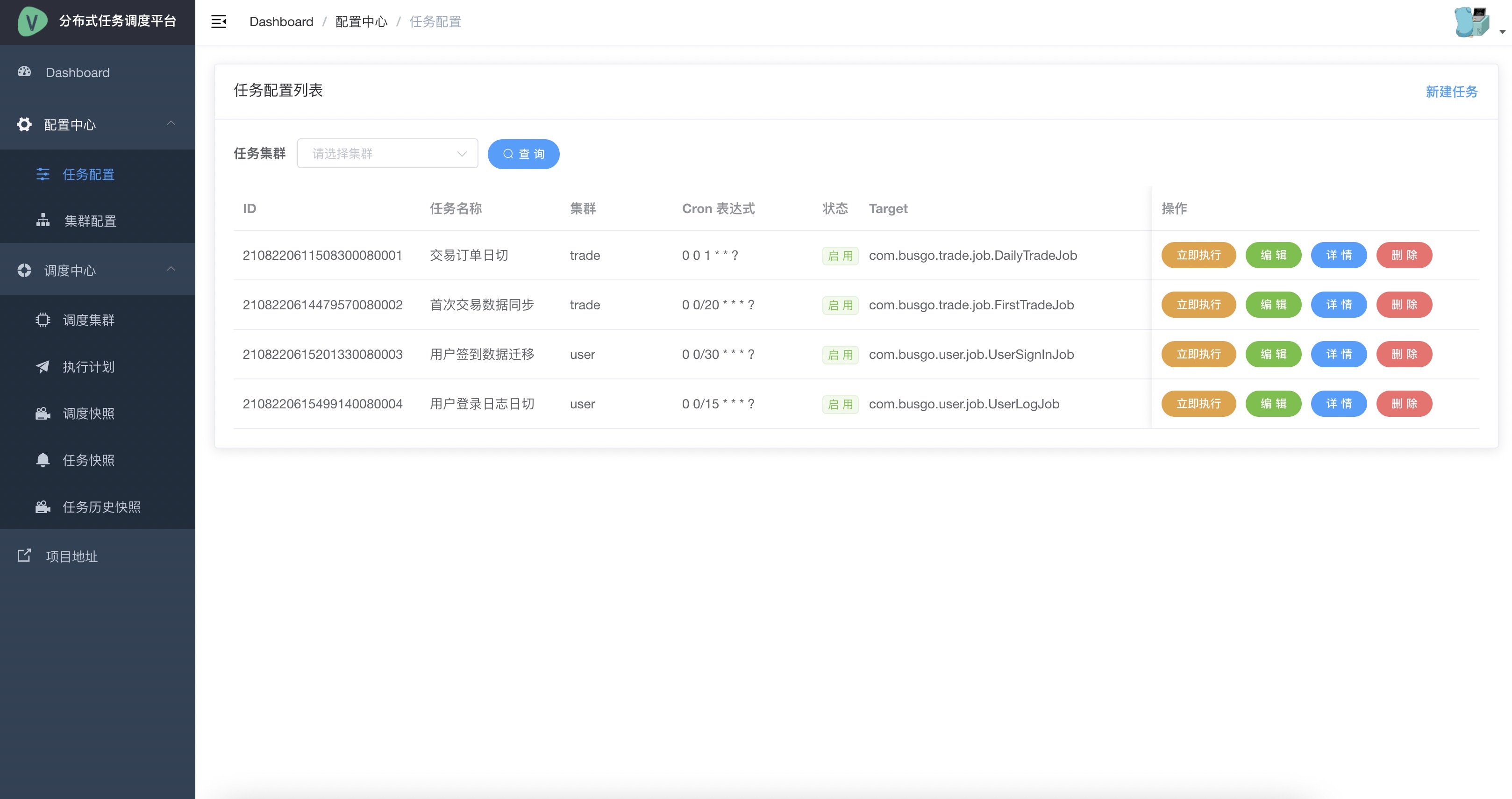The height and width of the screenshot is (799, 1512).
Task: Open 任务历史快照 in the sidebar menu
Action: point(101,507)
